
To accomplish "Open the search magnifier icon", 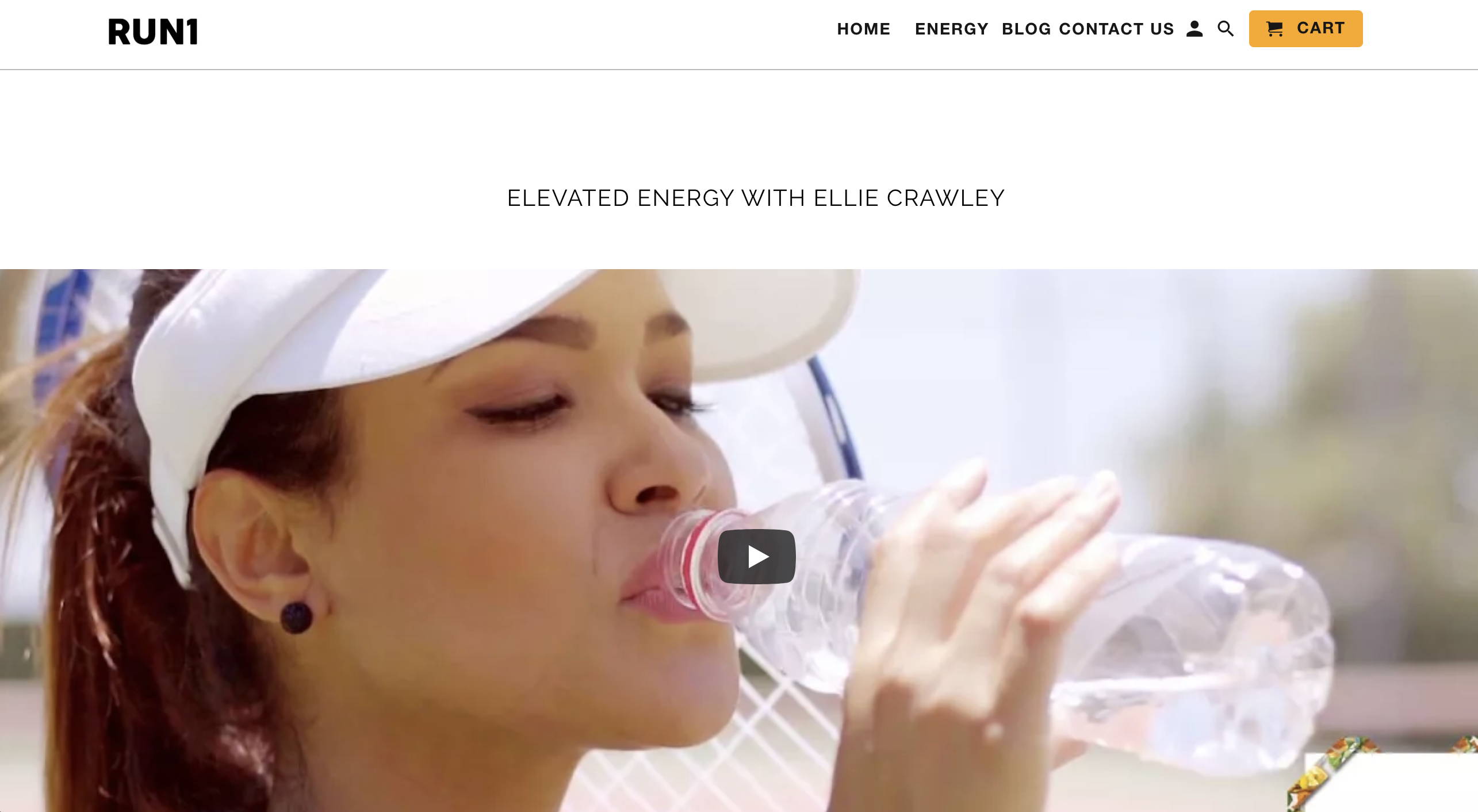I will pyautogui.click(x=1226, y=29).
